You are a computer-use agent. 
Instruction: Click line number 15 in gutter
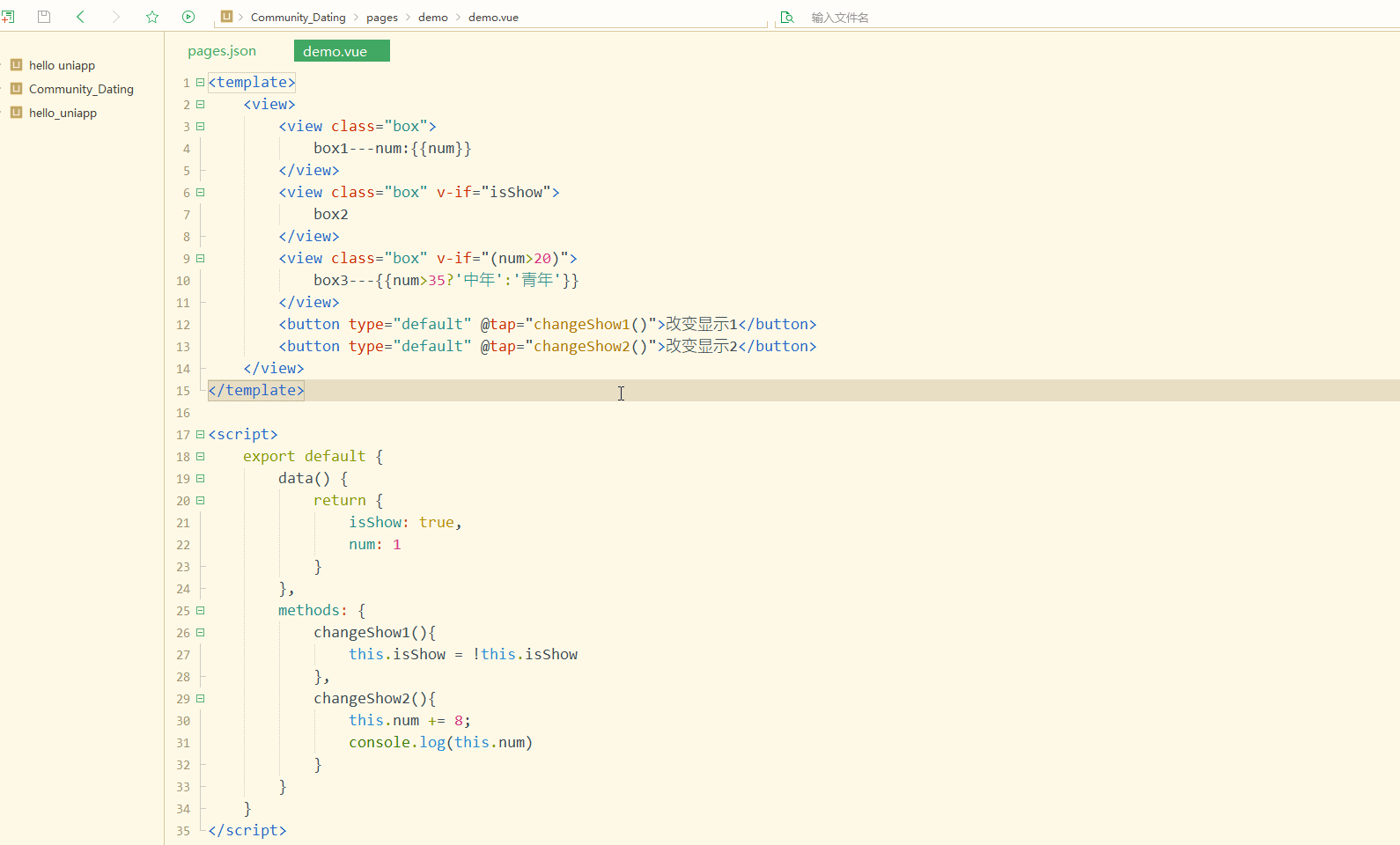point(183,391)
